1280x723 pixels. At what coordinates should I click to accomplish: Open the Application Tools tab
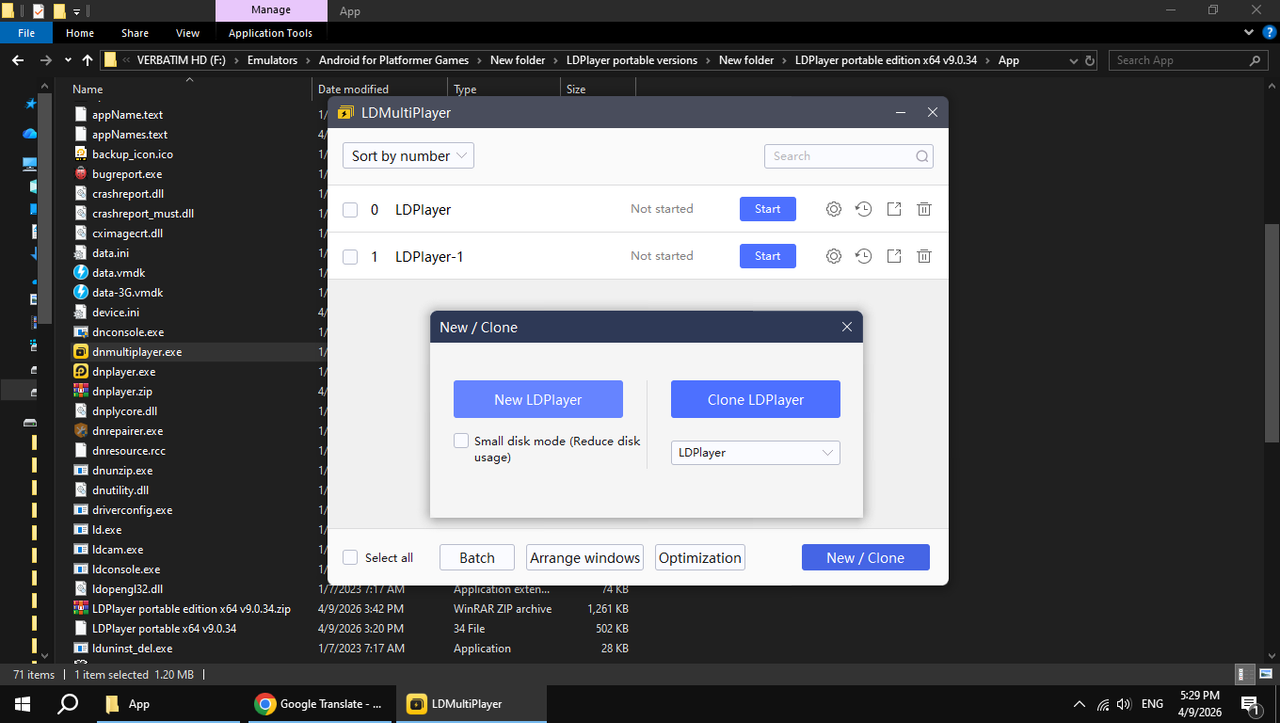tap(270, 33)
